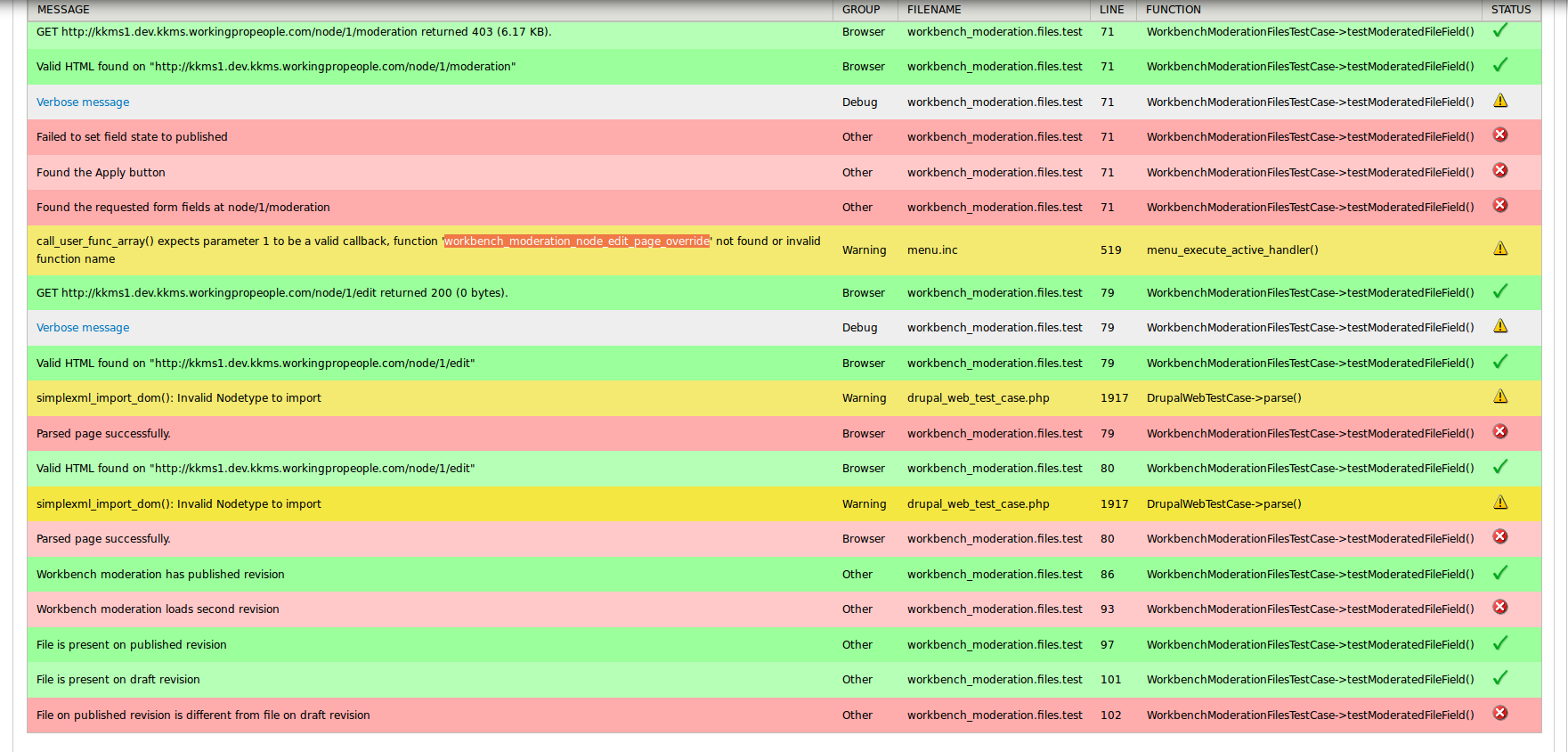The width and height of the screenshot is (1568, 752).
Task: Click 'Workbench moderation loads second revision' message
Action: tap(158, 609)
